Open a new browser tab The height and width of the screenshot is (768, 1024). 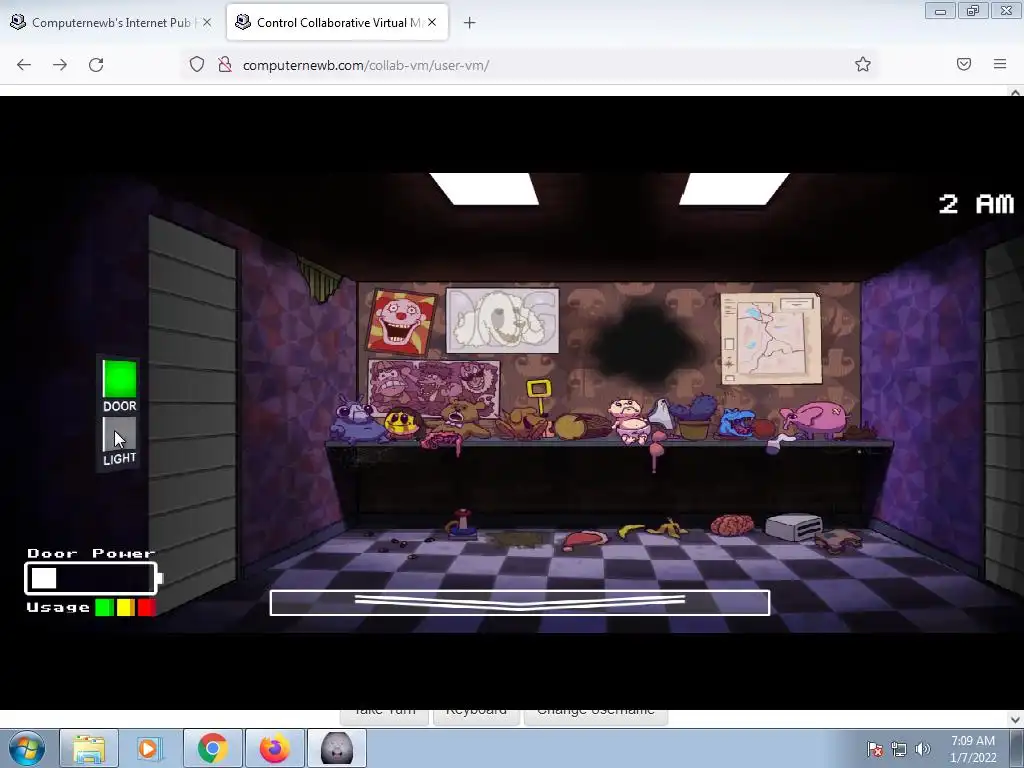pyautogui.click(x=469, y=23)
